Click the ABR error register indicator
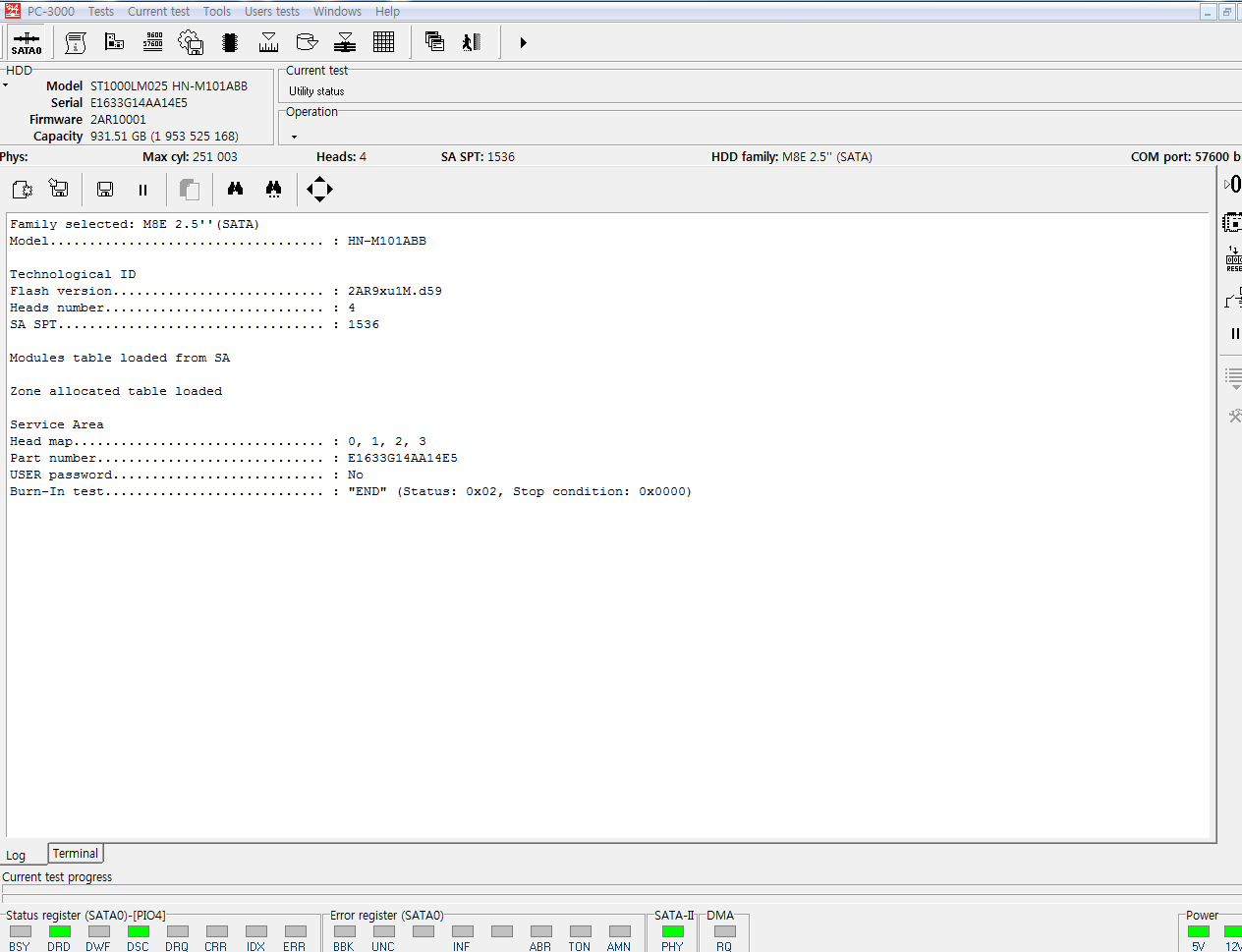Viewport: 1242px width, 952px height. click(x=540, y=931)
